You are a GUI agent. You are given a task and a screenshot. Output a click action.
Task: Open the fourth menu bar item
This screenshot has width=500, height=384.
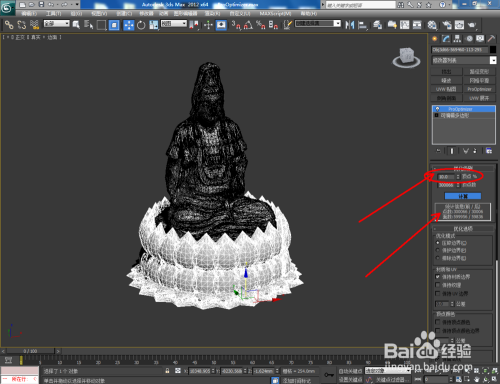coord(99,13)
